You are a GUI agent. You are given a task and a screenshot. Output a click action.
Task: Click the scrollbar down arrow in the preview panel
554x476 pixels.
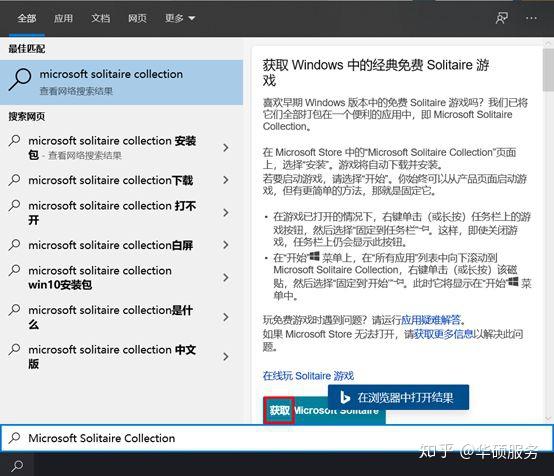pos(548,419)
